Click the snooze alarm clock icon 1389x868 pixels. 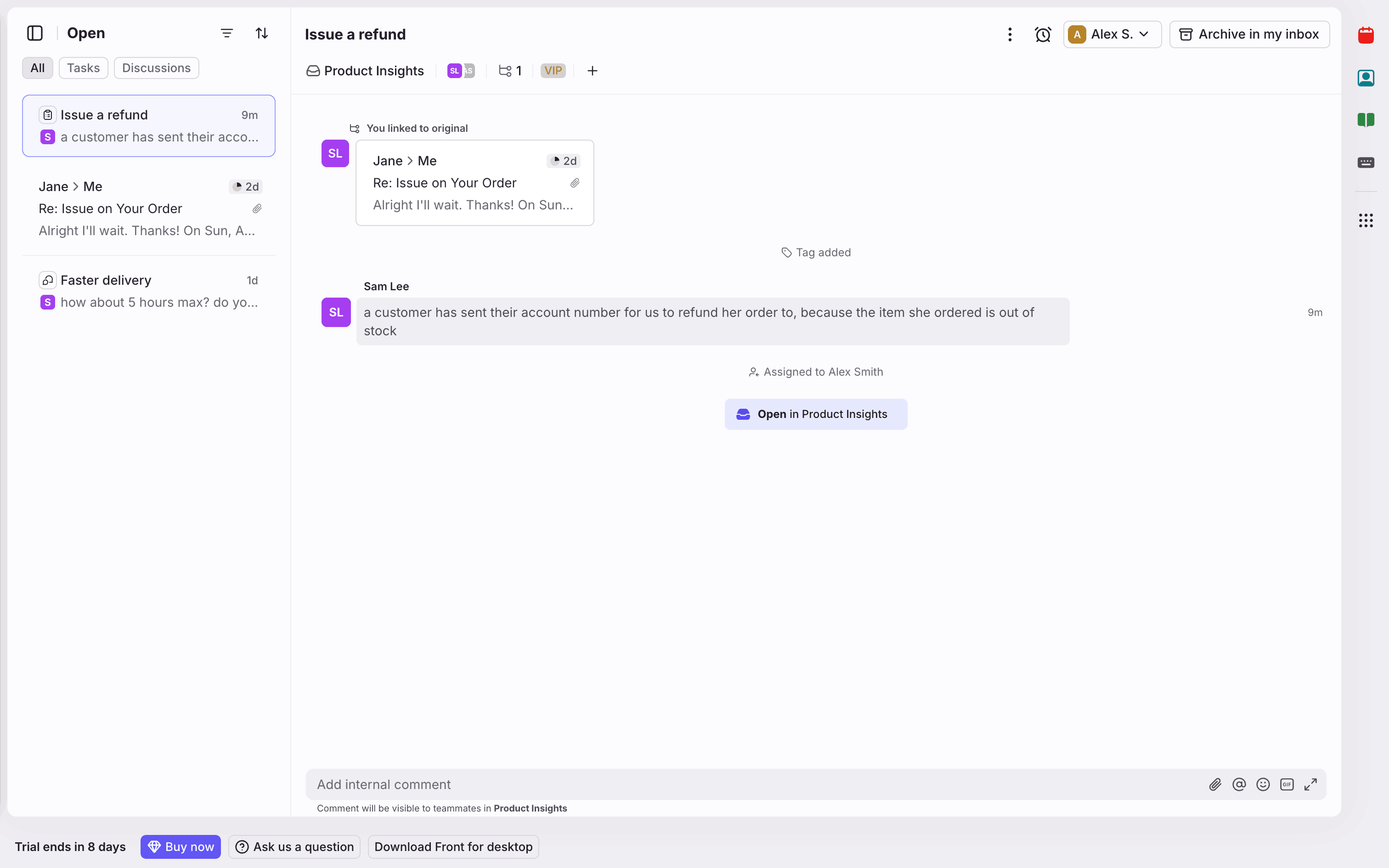[x=1042, y=34]
